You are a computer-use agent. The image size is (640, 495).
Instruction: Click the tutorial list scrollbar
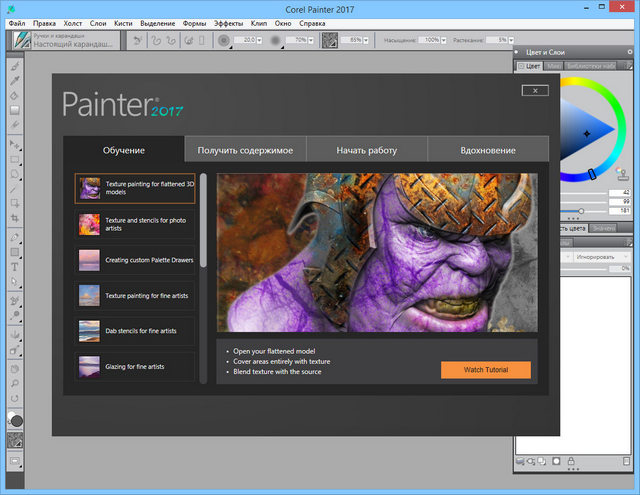point(204,220)
